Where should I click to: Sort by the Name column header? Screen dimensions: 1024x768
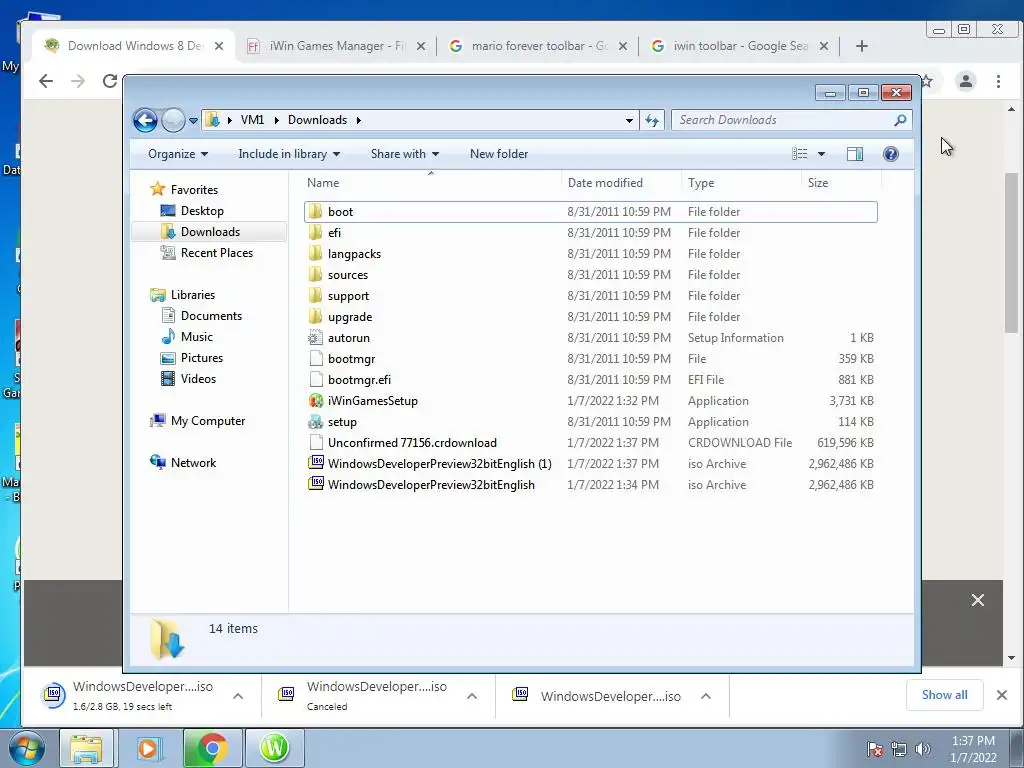[431, 183]
